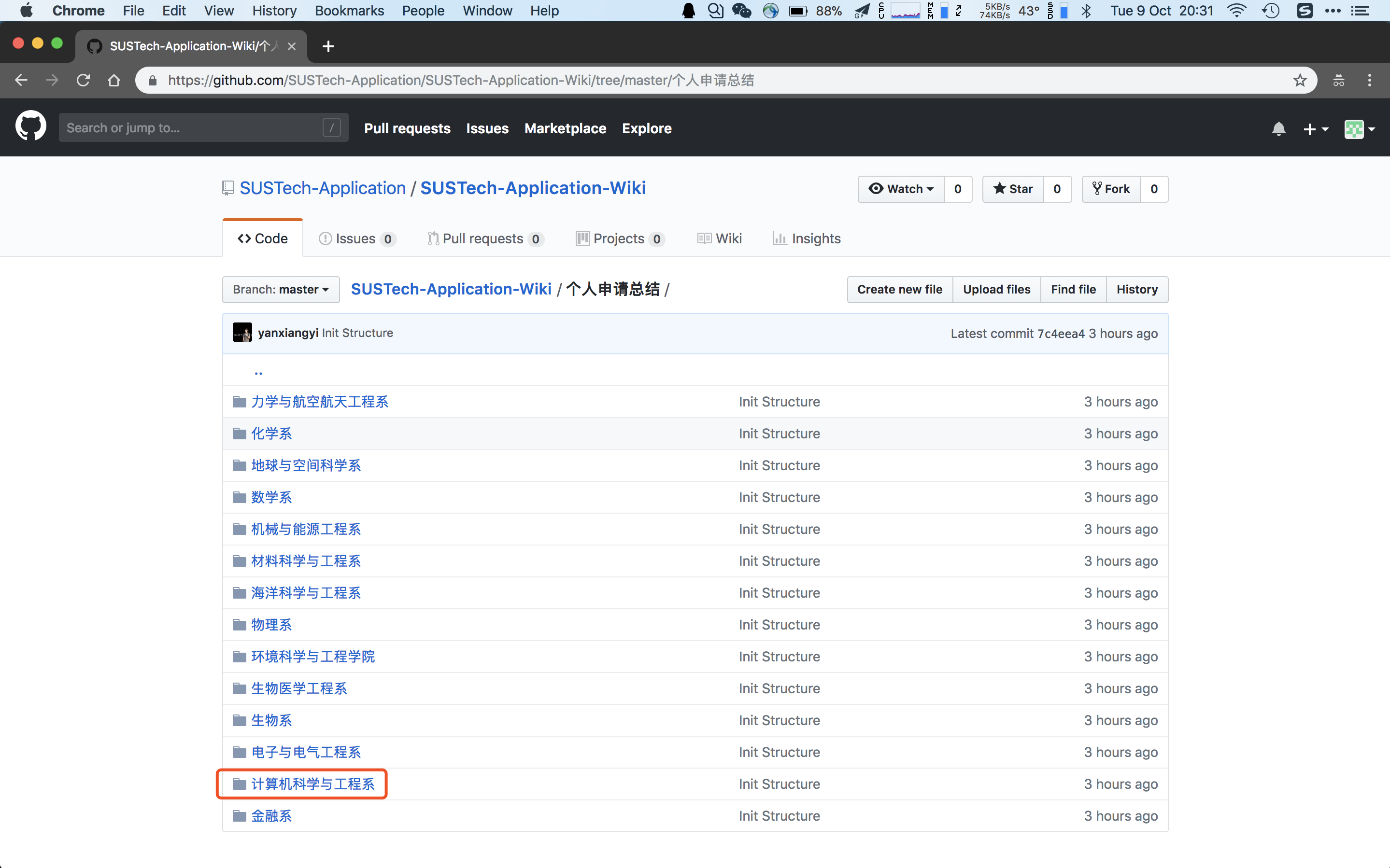
Task: Click folder icon beside 化学系
Action: pyautogui.click(x=240, y=434)
